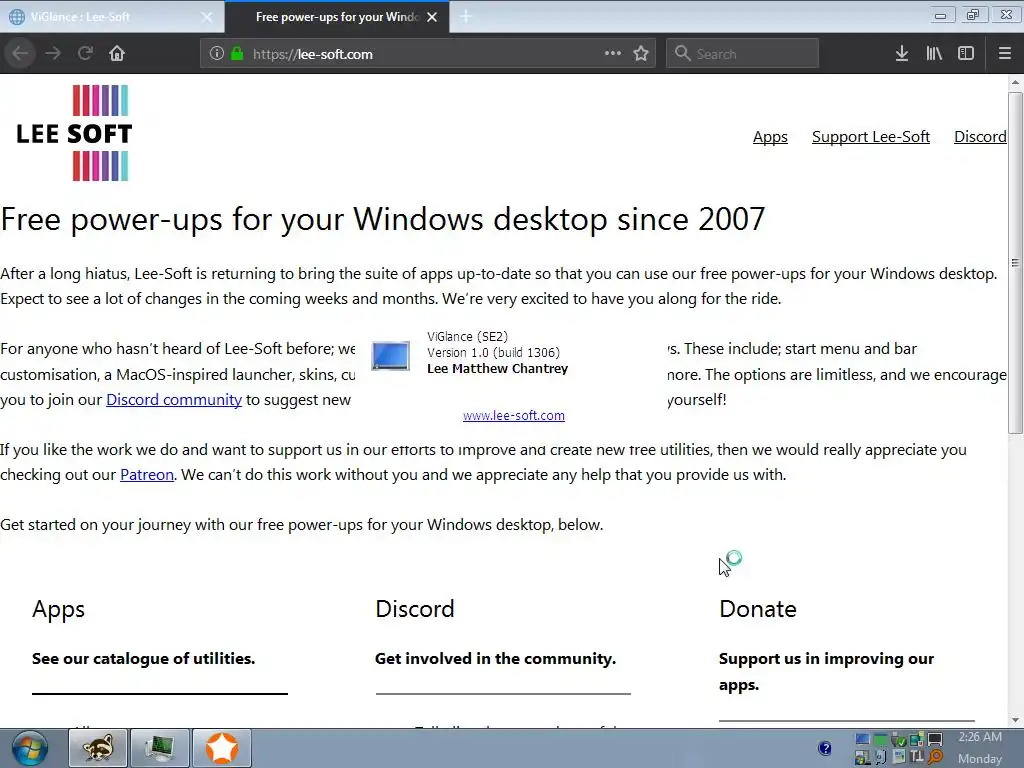
Task: Click the page's vertical scrollbar thumb
Action: pos(1015,263)
